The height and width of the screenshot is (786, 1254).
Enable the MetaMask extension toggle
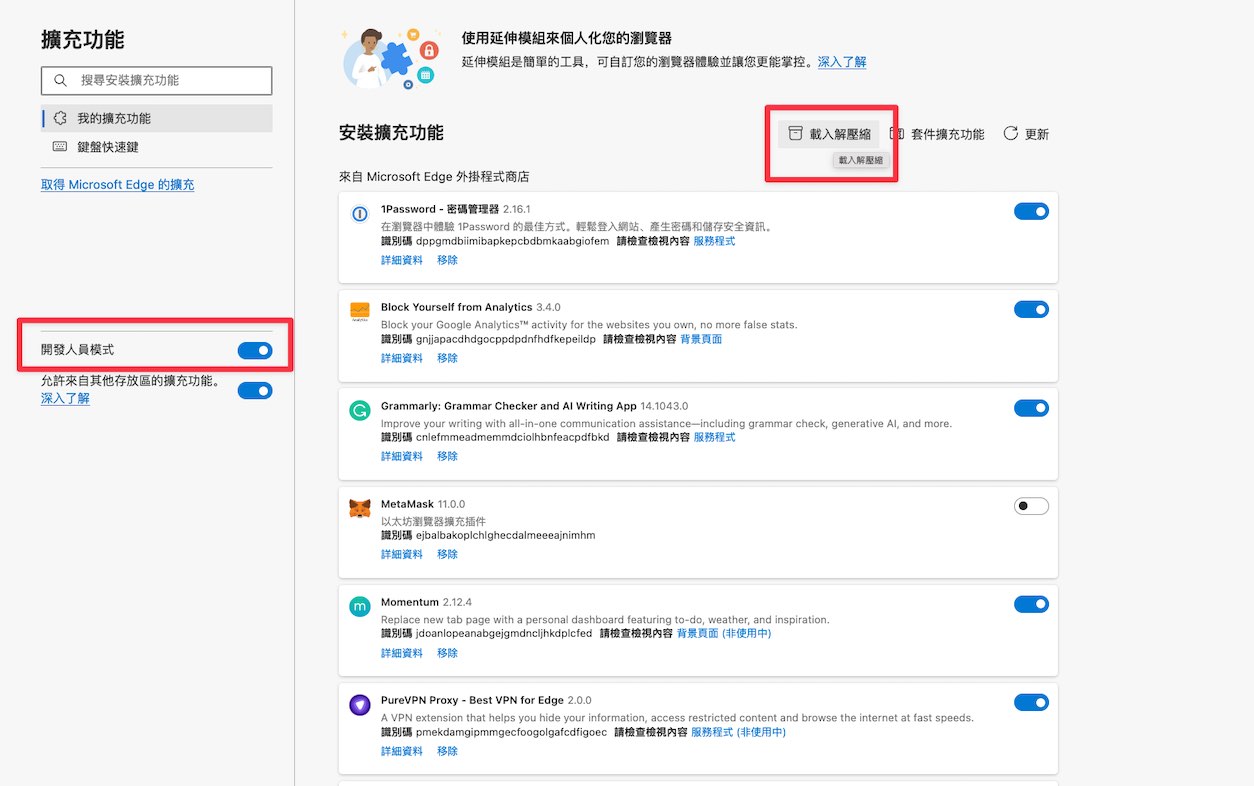click(x=1031, y=506)
